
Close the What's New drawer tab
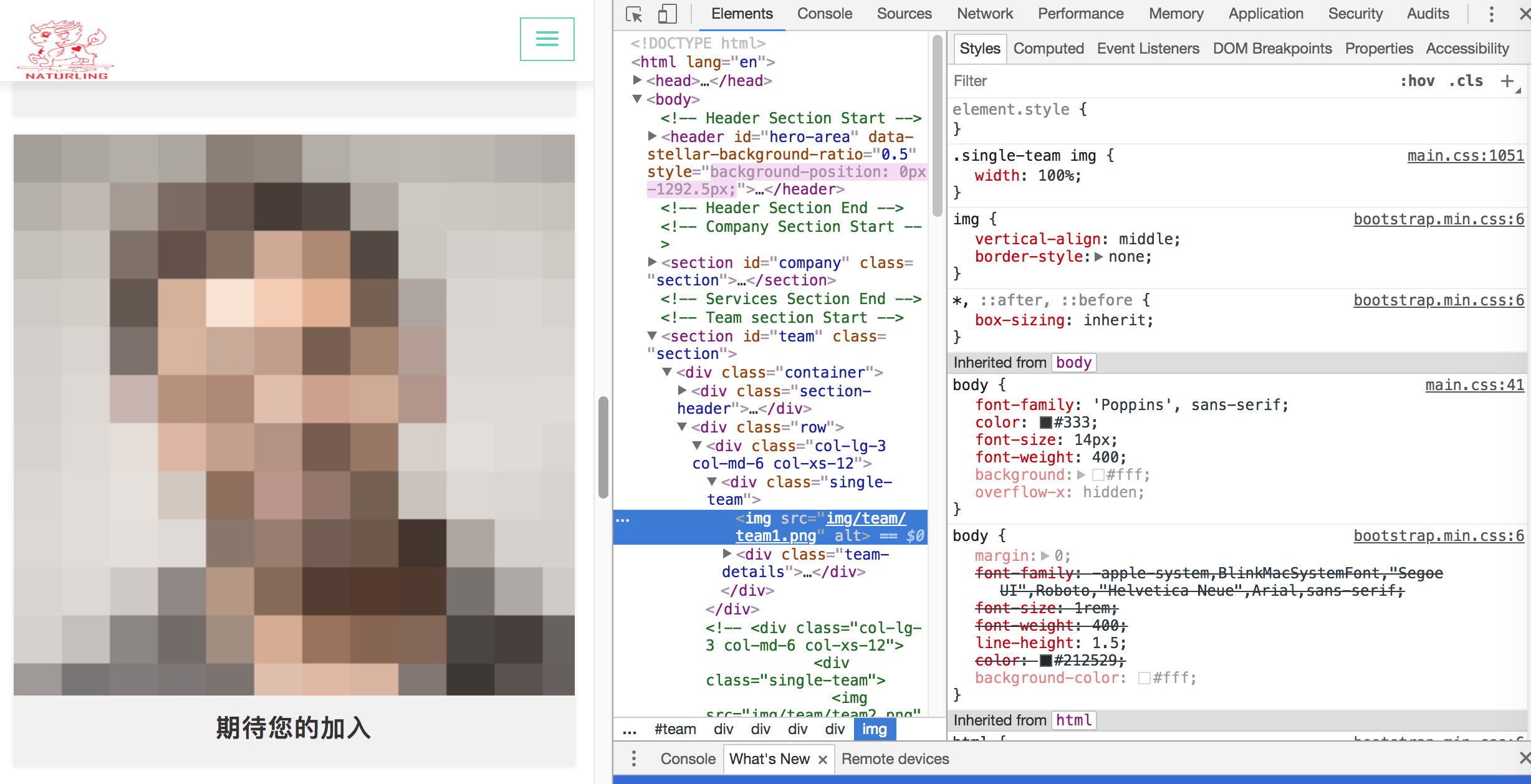pyautogui.click(x=823, y=759)
